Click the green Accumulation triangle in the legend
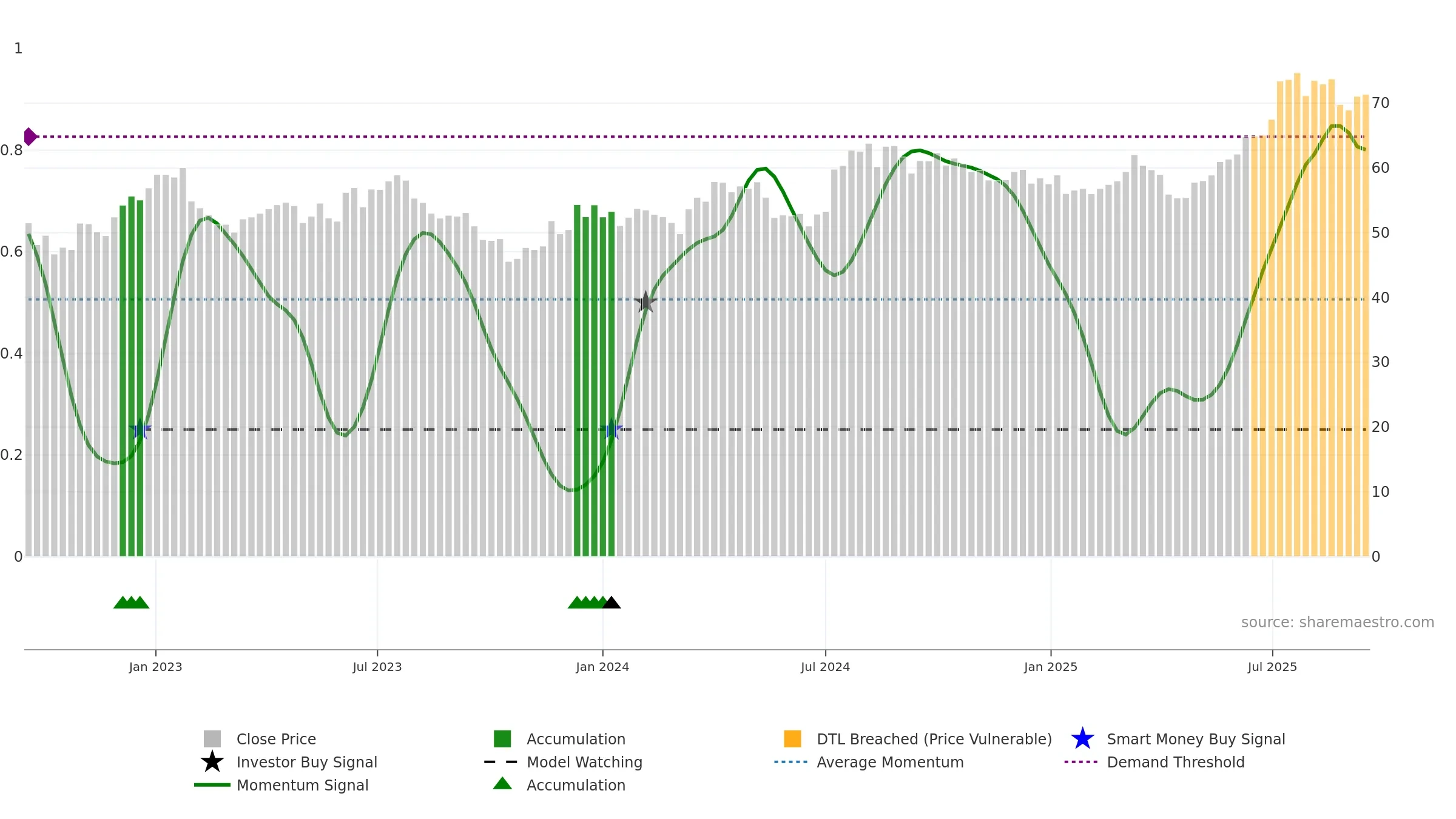Screen dimensions: 1456x819 (502, 784)
